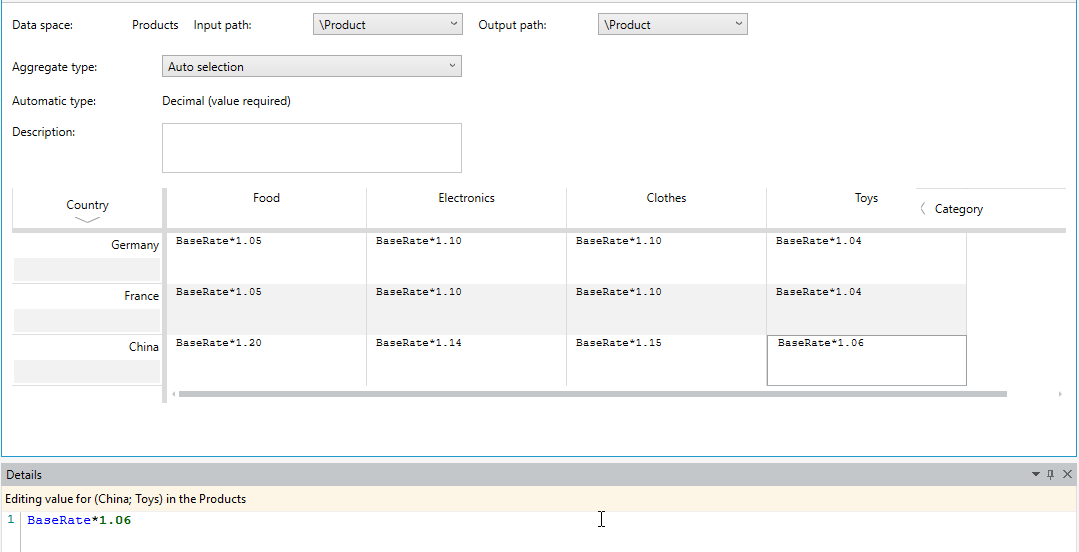Select the Food column header

click(x=266, y=198)
